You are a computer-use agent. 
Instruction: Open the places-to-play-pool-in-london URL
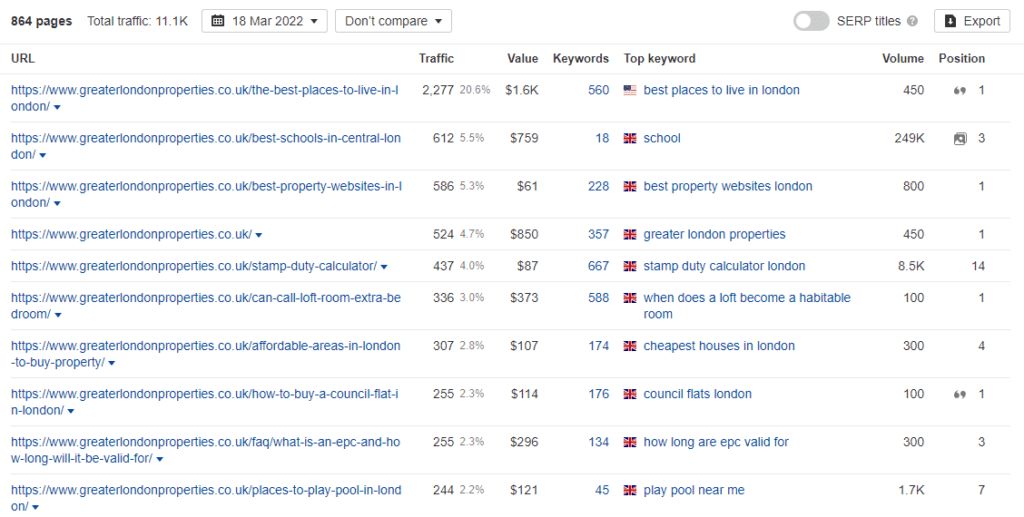206,498
